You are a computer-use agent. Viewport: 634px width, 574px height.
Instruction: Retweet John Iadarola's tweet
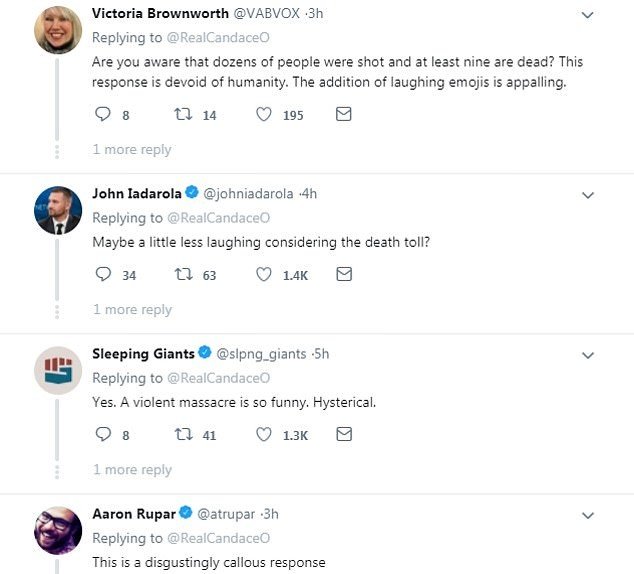182,275
